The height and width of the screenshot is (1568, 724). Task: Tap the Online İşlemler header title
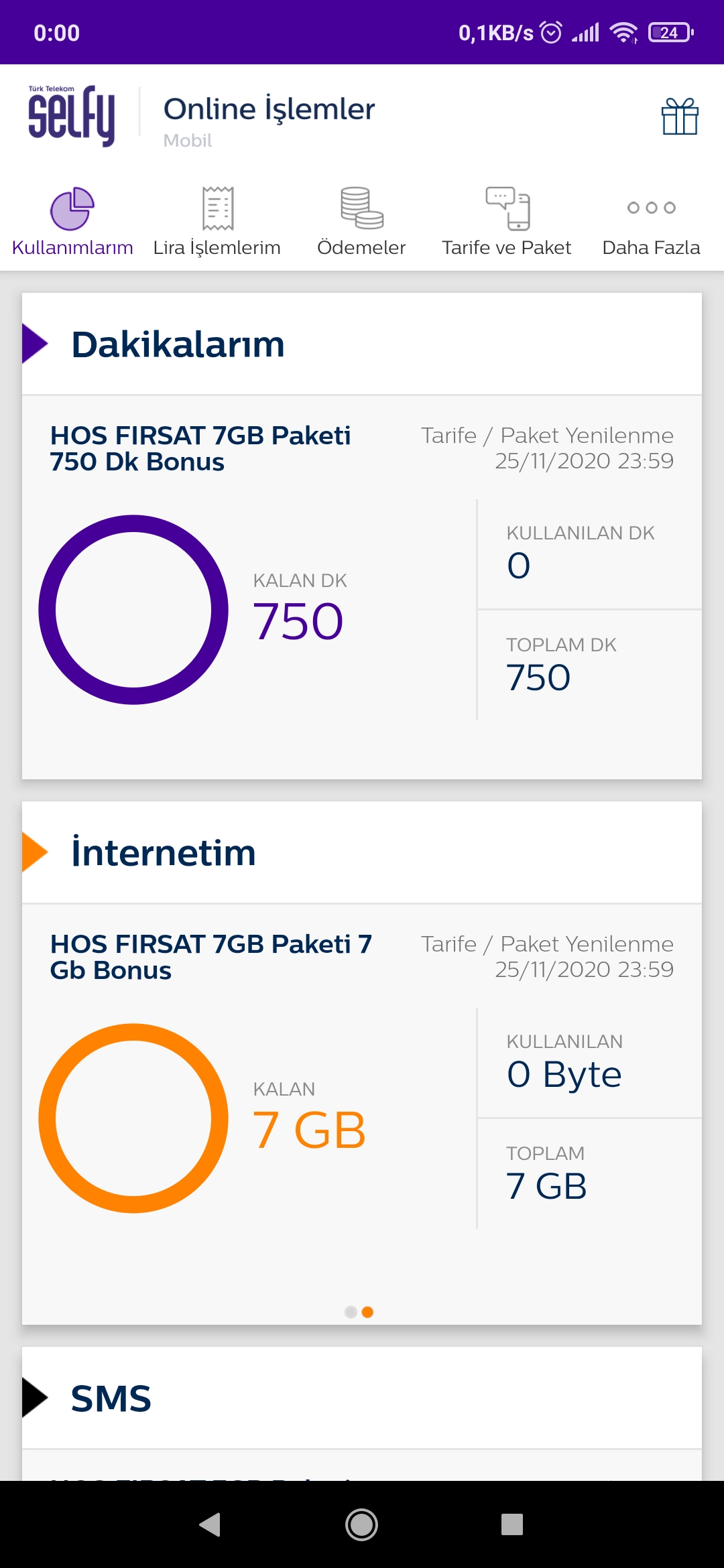(x=269, y=109)
